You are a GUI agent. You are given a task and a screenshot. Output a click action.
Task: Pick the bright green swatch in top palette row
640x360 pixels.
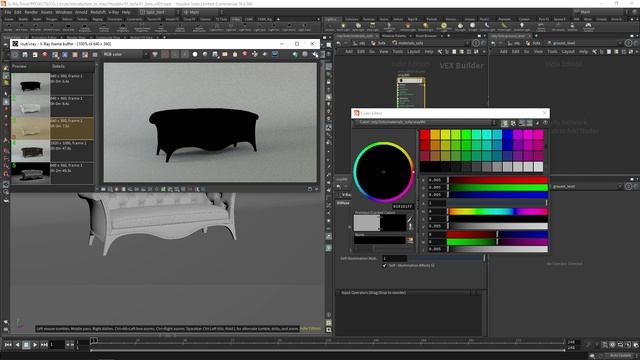(466, 135)
